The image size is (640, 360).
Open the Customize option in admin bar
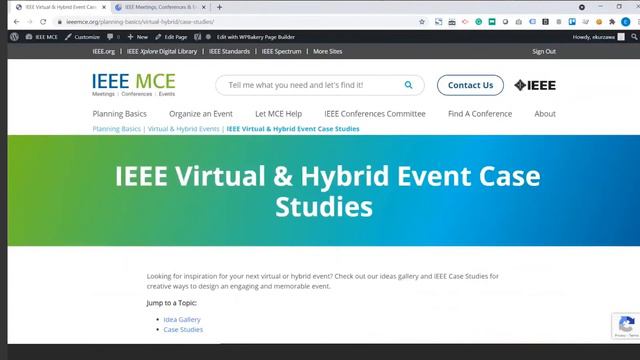coord(82,37)
